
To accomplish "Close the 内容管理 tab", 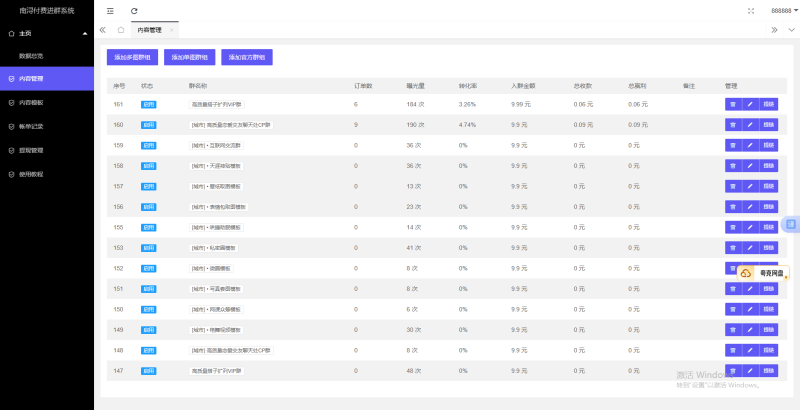I will 171,30.
